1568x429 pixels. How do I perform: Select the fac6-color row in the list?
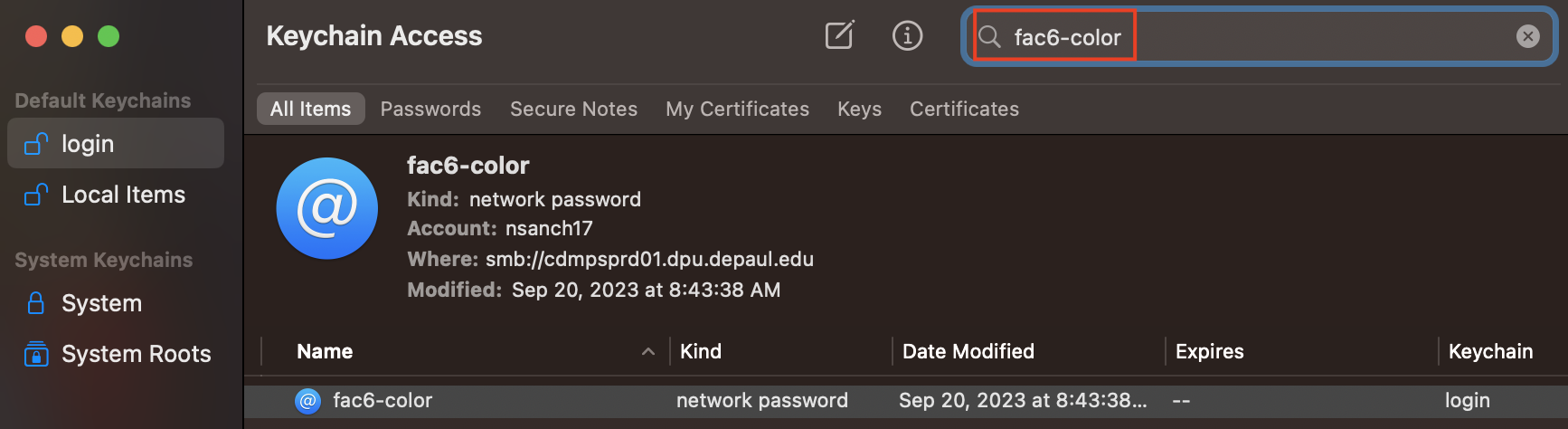click(x=906, y=401)
